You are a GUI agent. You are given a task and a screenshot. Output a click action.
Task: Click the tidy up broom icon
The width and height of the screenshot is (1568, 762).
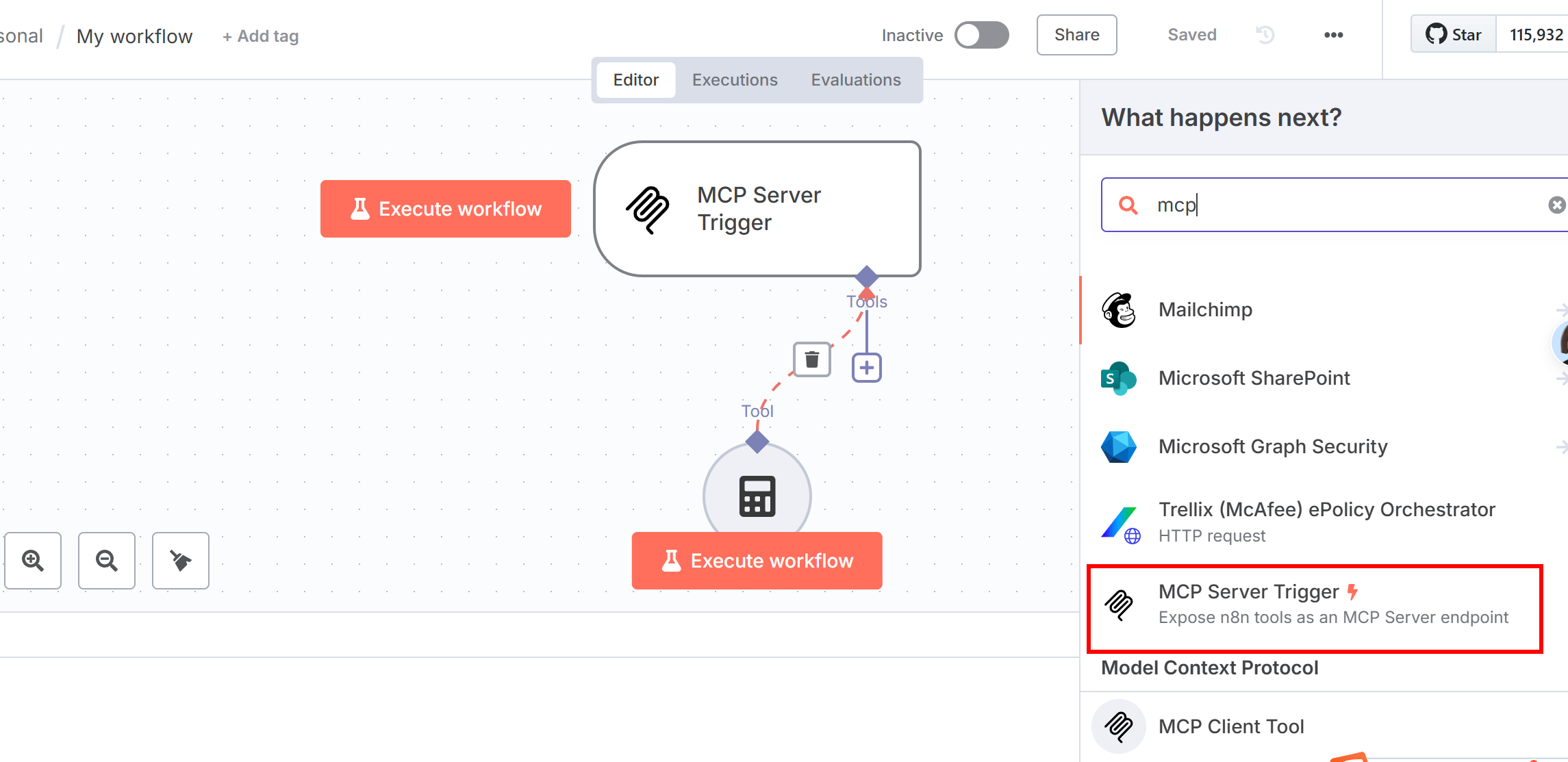click(x=181, y=561)
